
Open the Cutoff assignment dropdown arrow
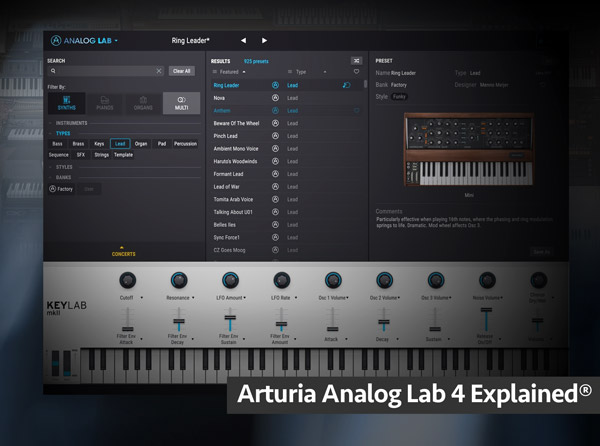(x=142, y=298)
